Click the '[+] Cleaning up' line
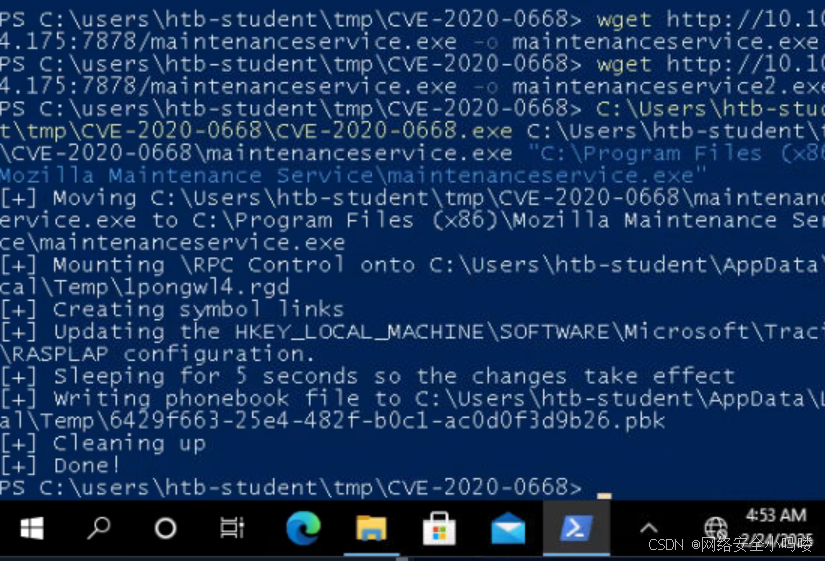825x561 pixels. (103, 444)
